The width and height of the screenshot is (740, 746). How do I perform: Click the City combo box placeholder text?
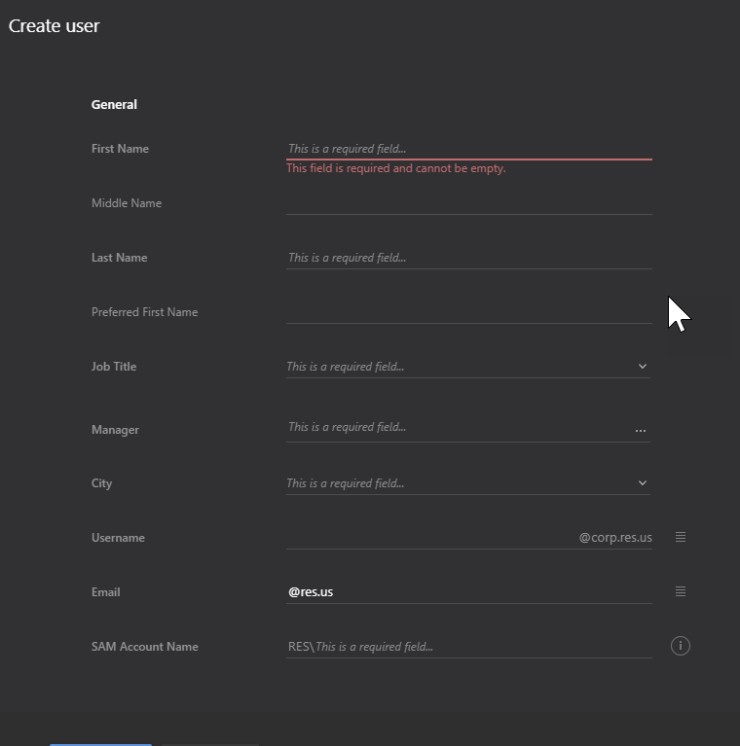(345, 483)
